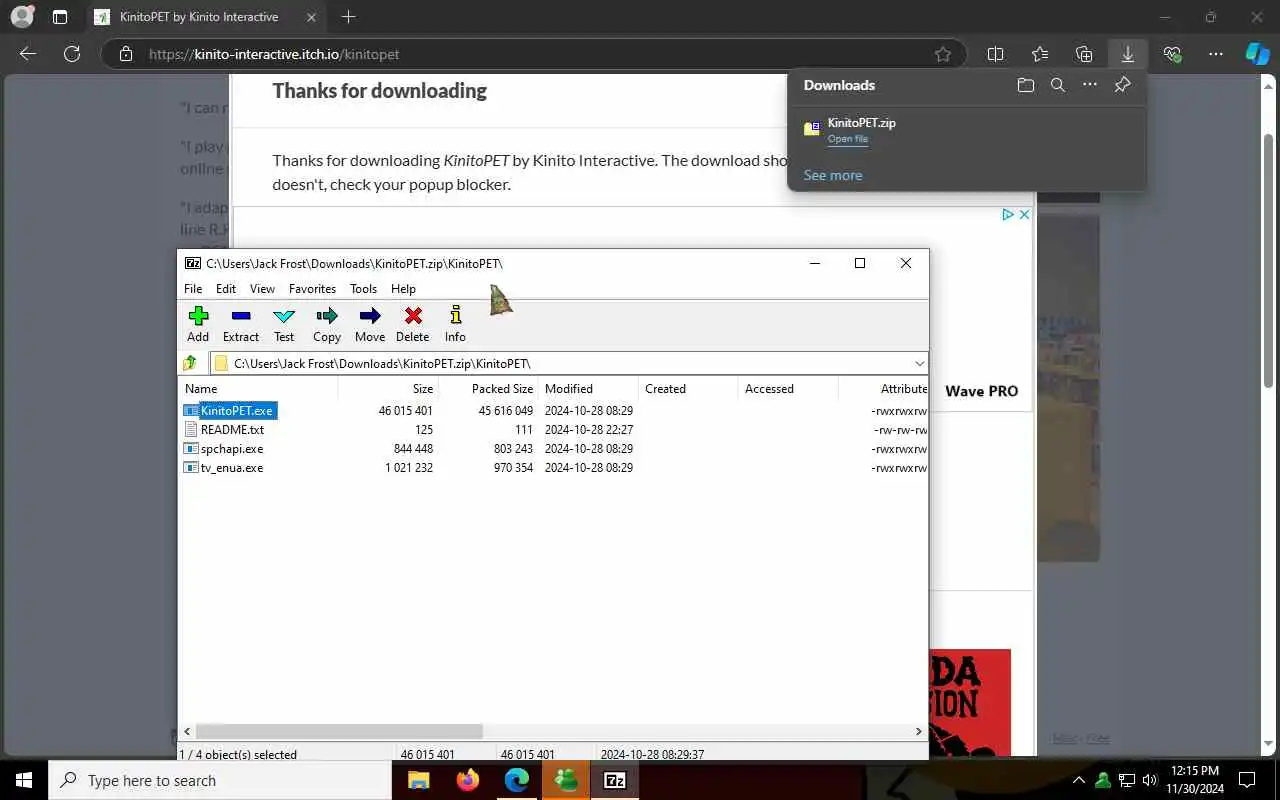Select the KinitoPET.exe file row

coord(553,411)
